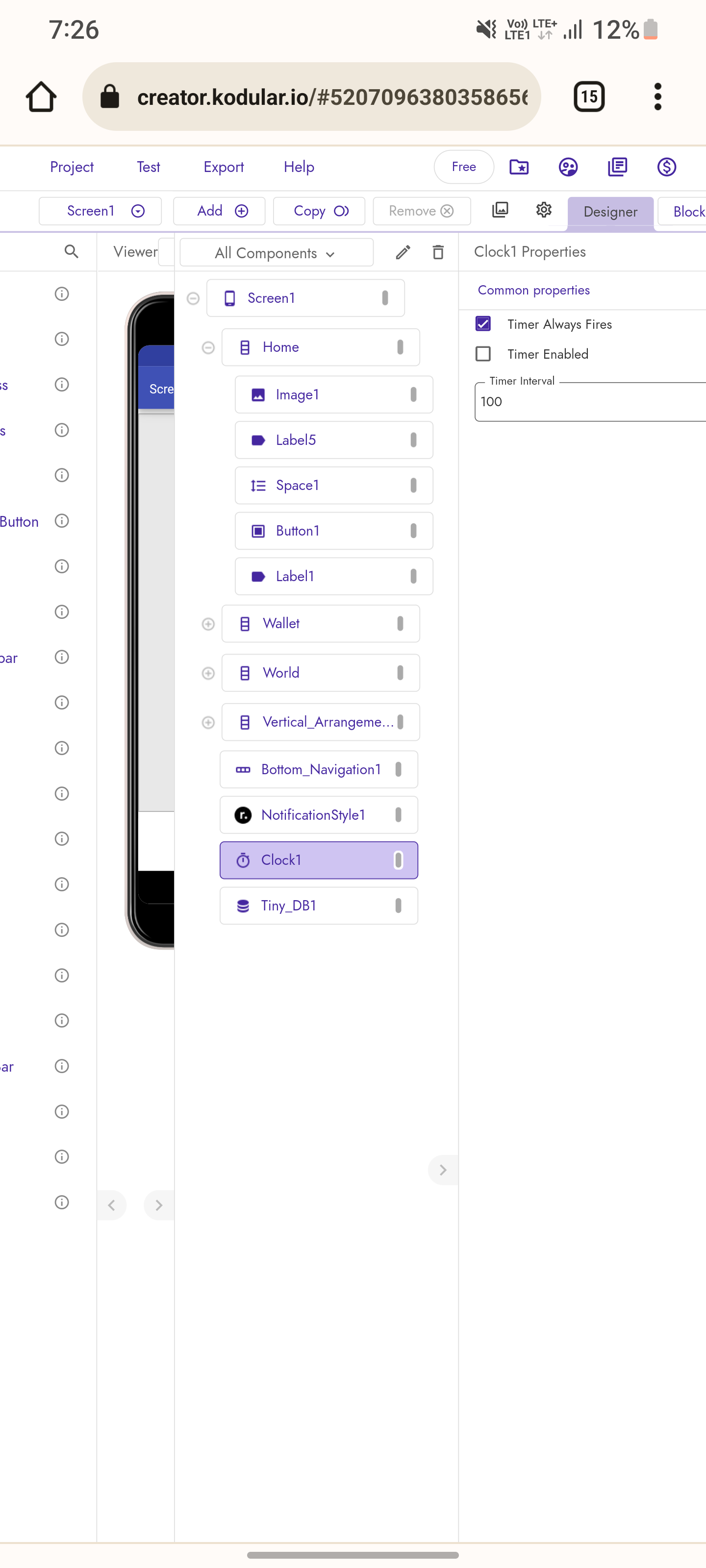Select the Clock1 timer icon
Screen dimensions: 706x1568
[x=243, y=860]
